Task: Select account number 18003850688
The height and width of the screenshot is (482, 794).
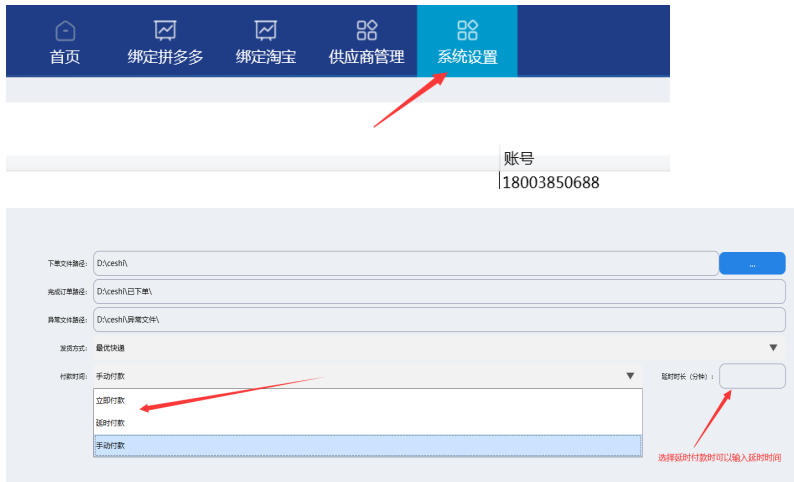Action: pos(550,183)
